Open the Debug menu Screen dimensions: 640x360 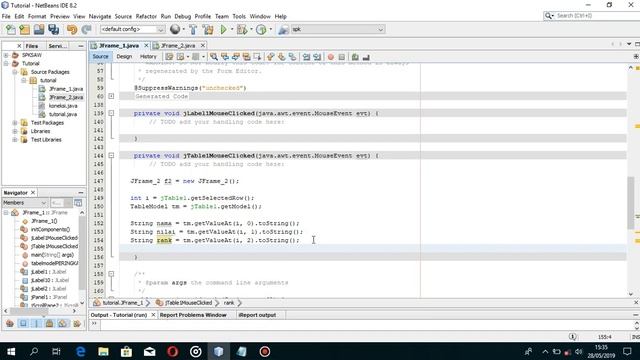182,16
